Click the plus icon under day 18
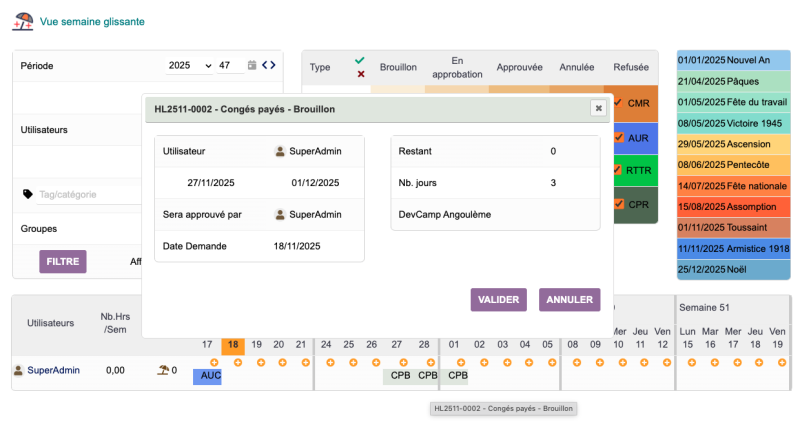Screen dimensions: 800x440 point(232,362)
